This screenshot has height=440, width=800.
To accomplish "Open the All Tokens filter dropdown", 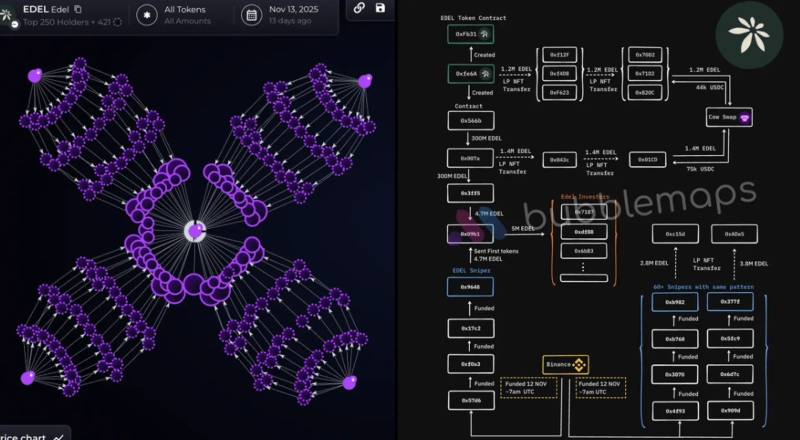I will [x=184, y=14].
